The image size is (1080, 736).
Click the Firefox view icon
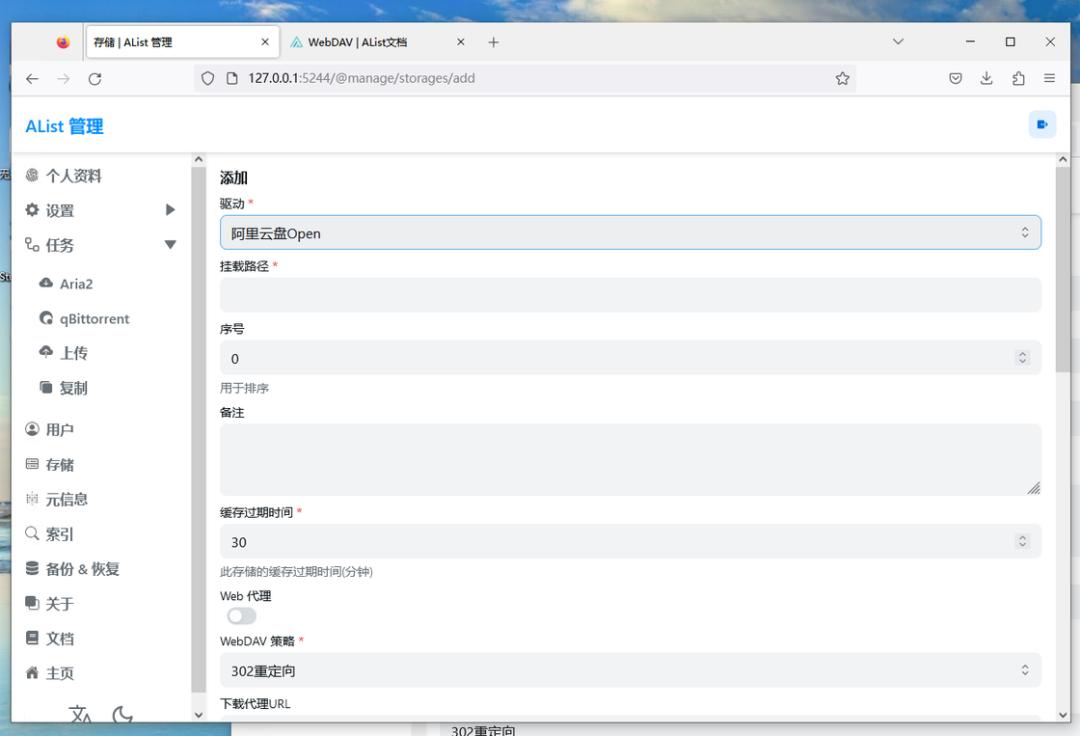[x=63, y=42]
